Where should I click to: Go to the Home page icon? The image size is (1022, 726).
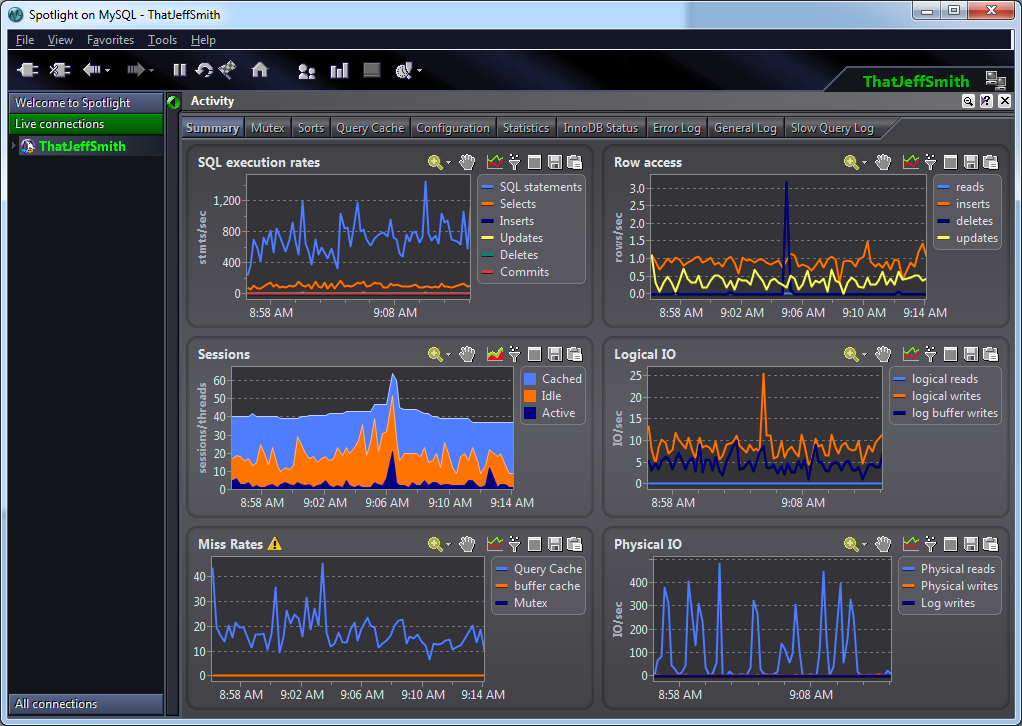pyautogui.click(x=260, y=70)
